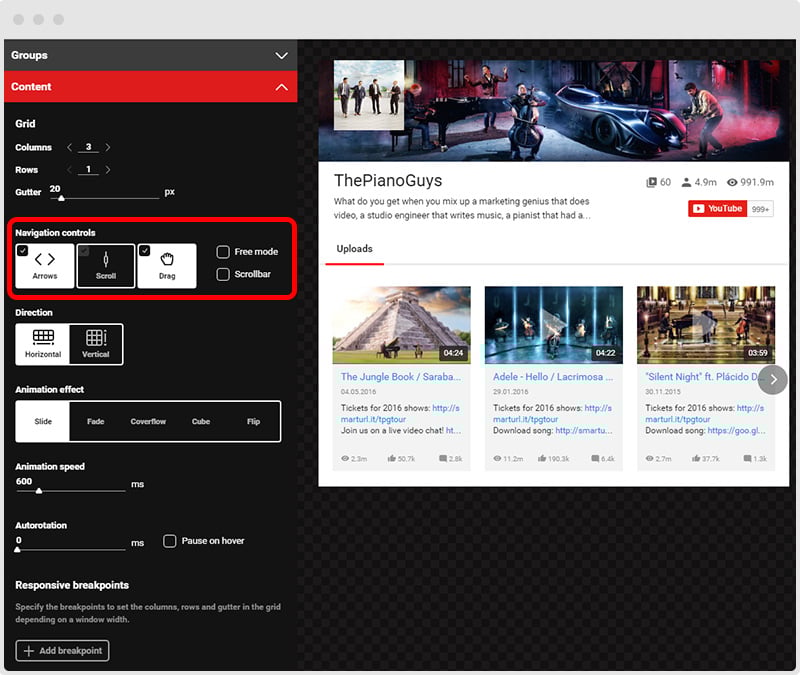Click Silent Night ft. Plácido title link
The image size is (800, 675).
point(704,377)
